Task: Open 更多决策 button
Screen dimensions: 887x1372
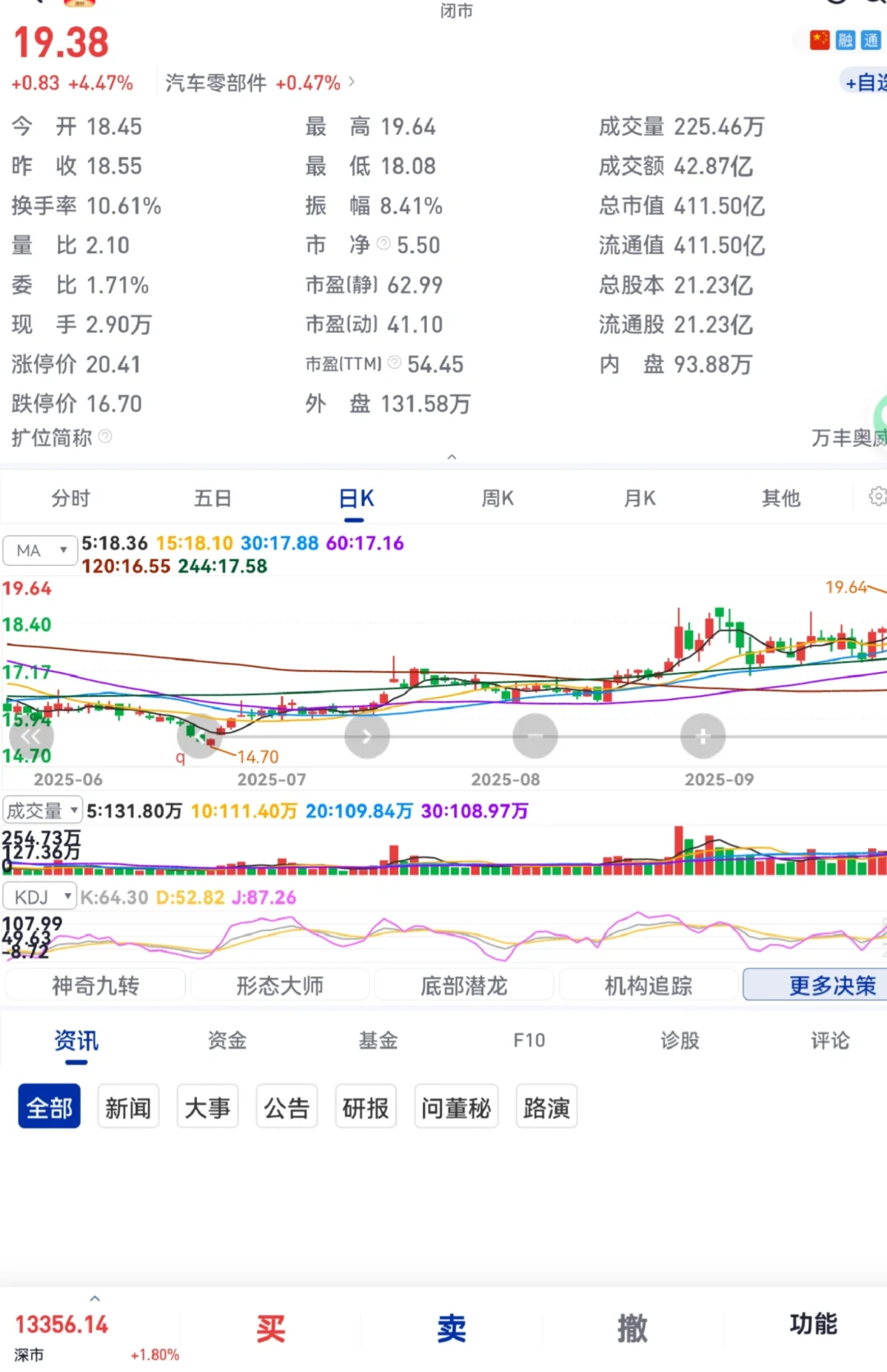Action: tap(816, 984)
